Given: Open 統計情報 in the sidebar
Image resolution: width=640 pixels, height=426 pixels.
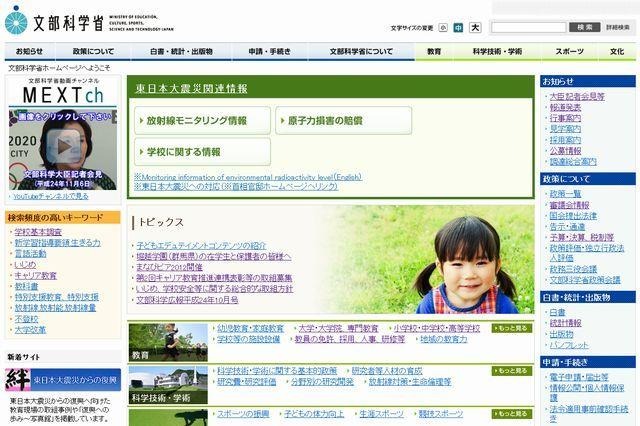Looking at the screenshot, I should [x=565, y=323].
